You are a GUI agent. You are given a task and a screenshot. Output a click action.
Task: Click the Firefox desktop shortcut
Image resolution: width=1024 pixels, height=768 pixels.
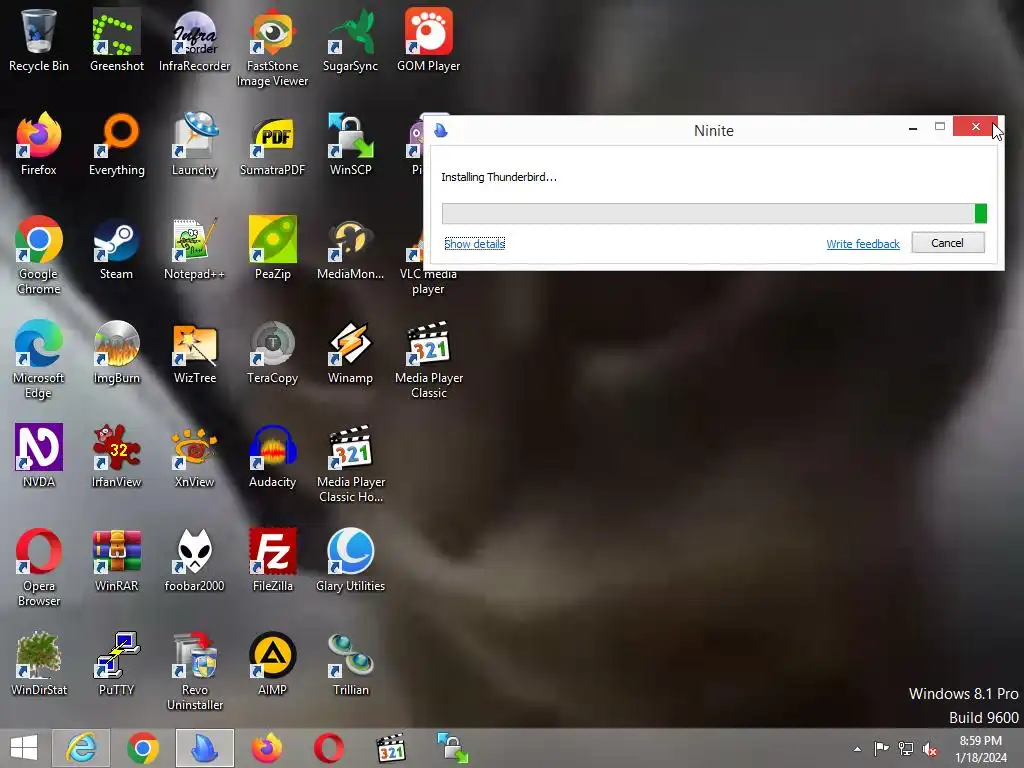[x=39, y=143]
